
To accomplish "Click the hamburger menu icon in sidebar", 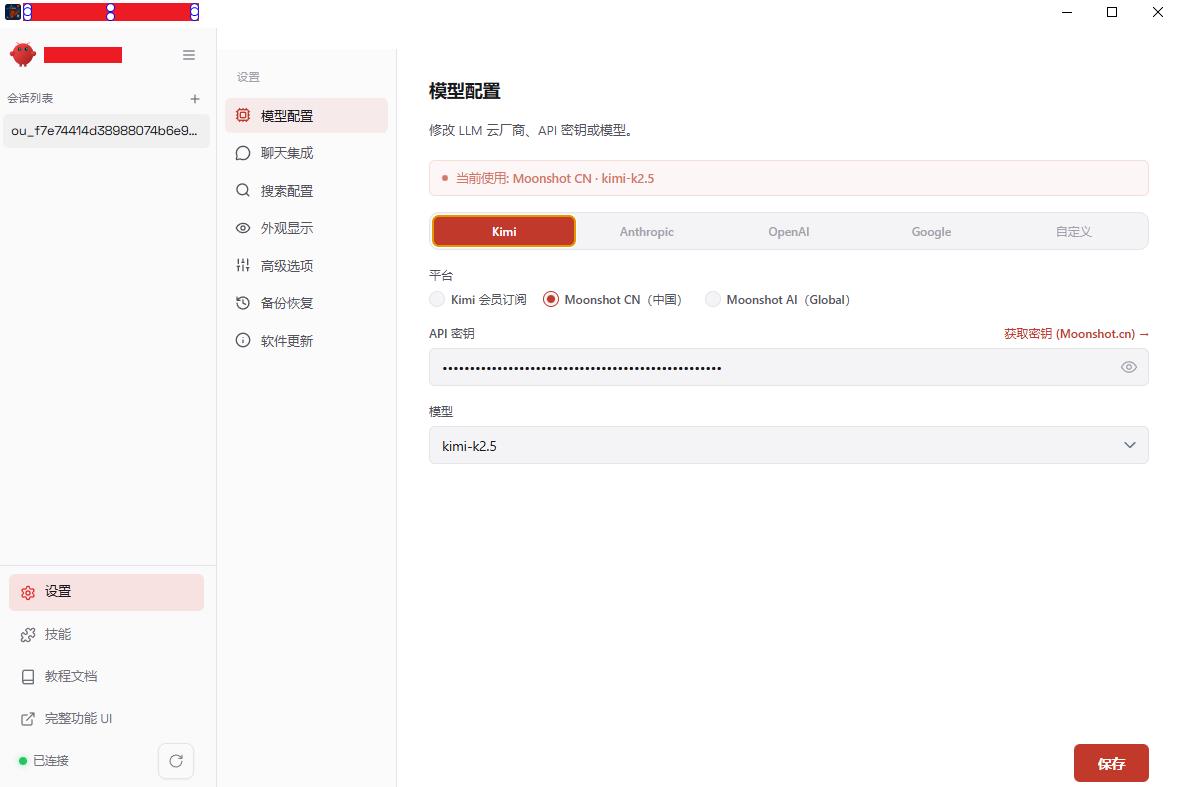I will pos(189,55).
